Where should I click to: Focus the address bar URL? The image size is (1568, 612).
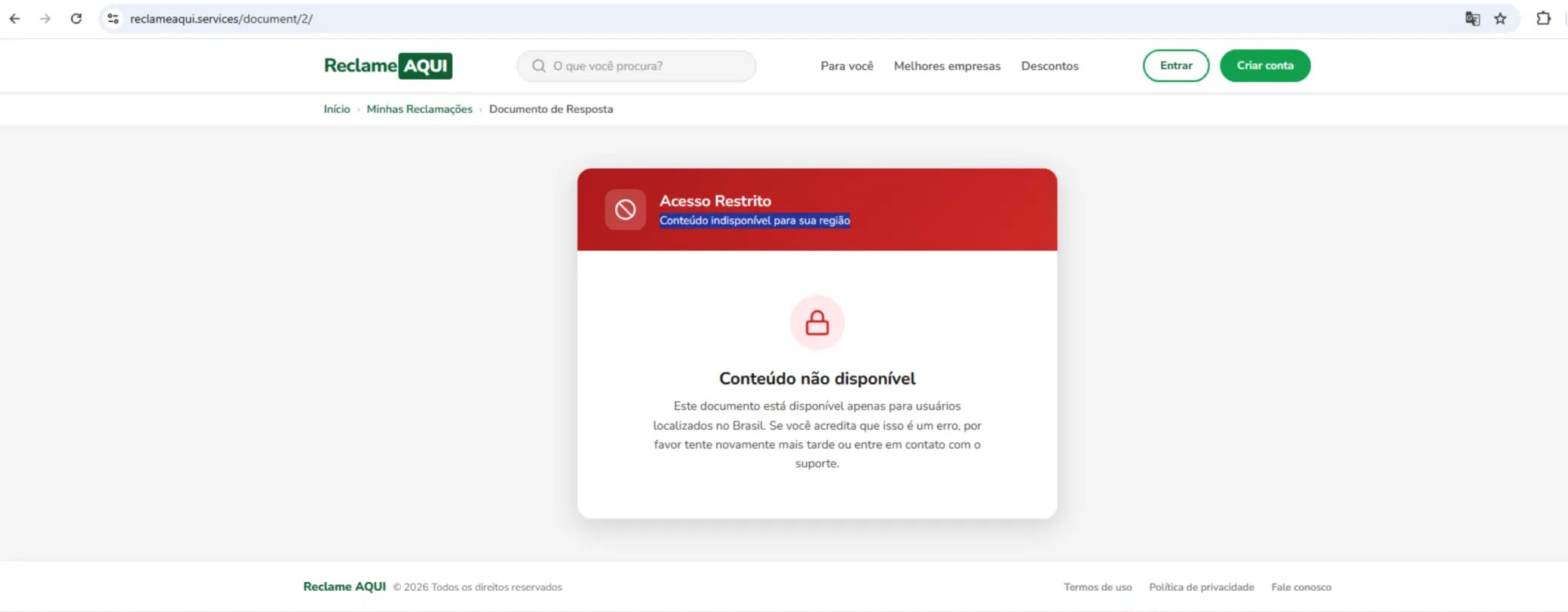click(221, 19)
